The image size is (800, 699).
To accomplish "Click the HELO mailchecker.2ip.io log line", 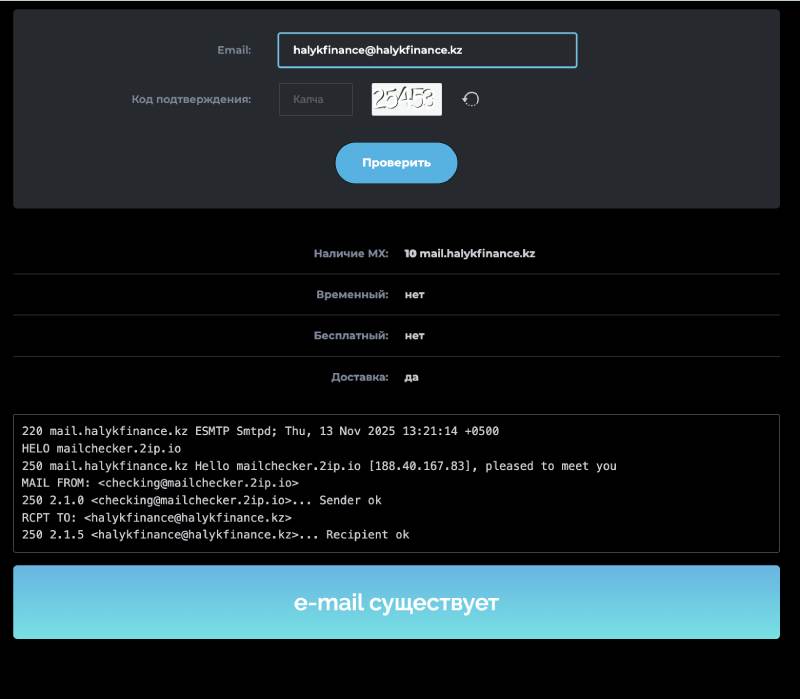I will click(x=101, y=449).
